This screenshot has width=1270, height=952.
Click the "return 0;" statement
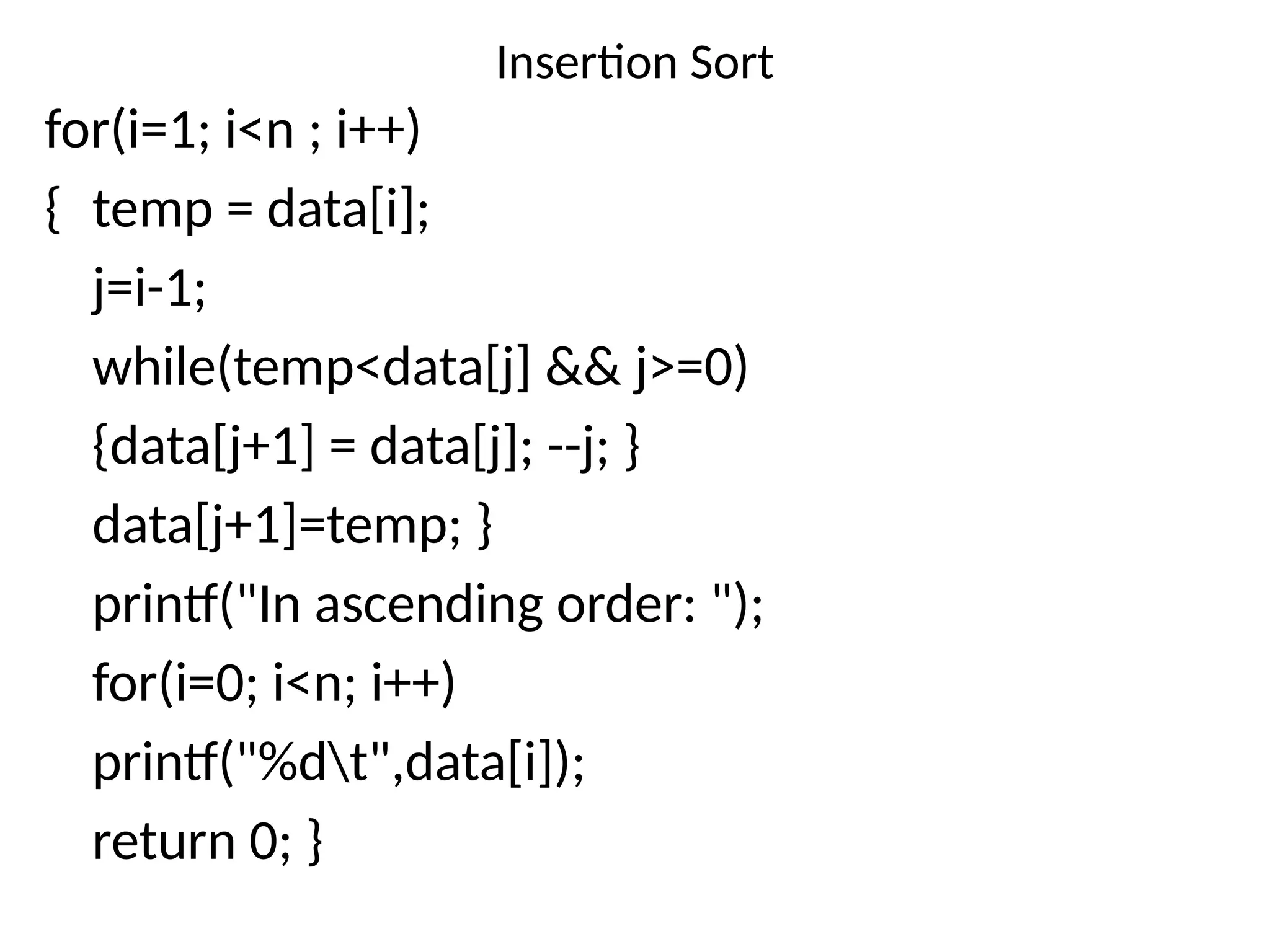click(191, 841)
